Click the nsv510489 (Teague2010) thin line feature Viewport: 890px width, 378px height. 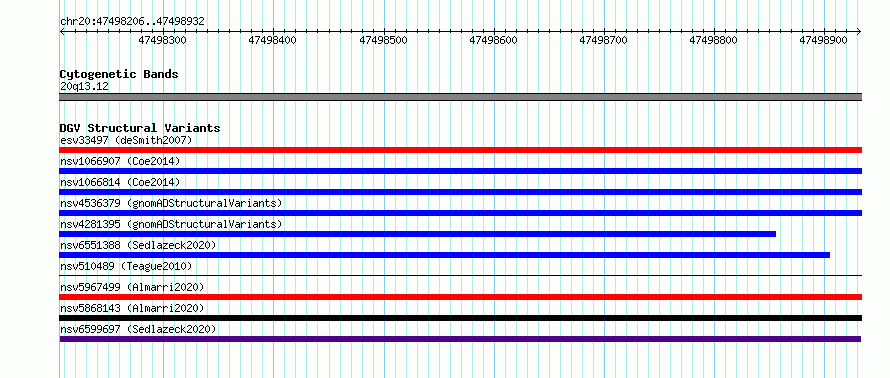[x=460, y=276]
